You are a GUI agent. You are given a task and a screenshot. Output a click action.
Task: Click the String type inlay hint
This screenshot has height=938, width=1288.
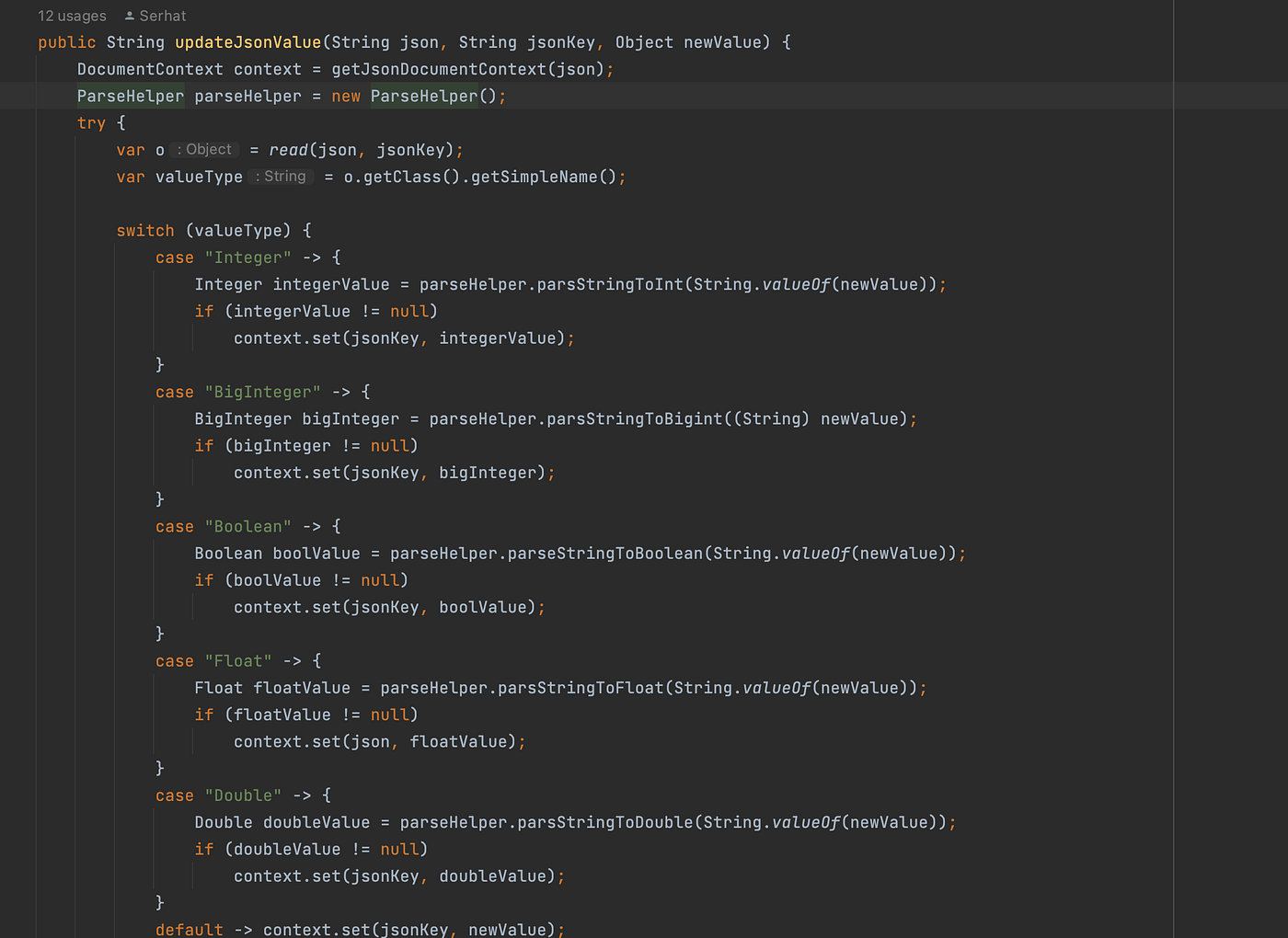[281, 176]
